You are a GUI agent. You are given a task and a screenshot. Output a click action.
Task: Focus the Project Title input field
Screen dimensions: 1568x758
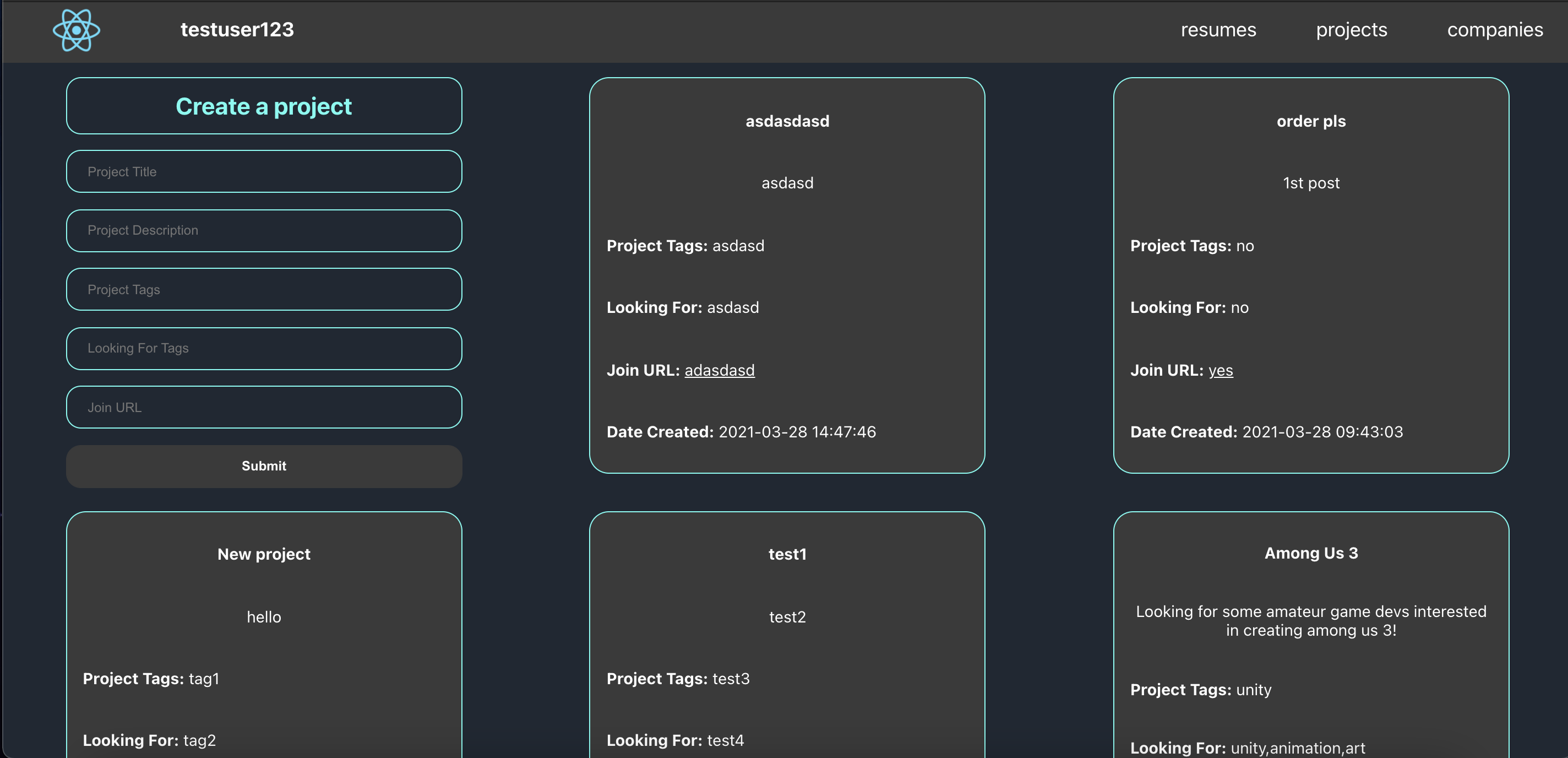click(x=264, y=172)
